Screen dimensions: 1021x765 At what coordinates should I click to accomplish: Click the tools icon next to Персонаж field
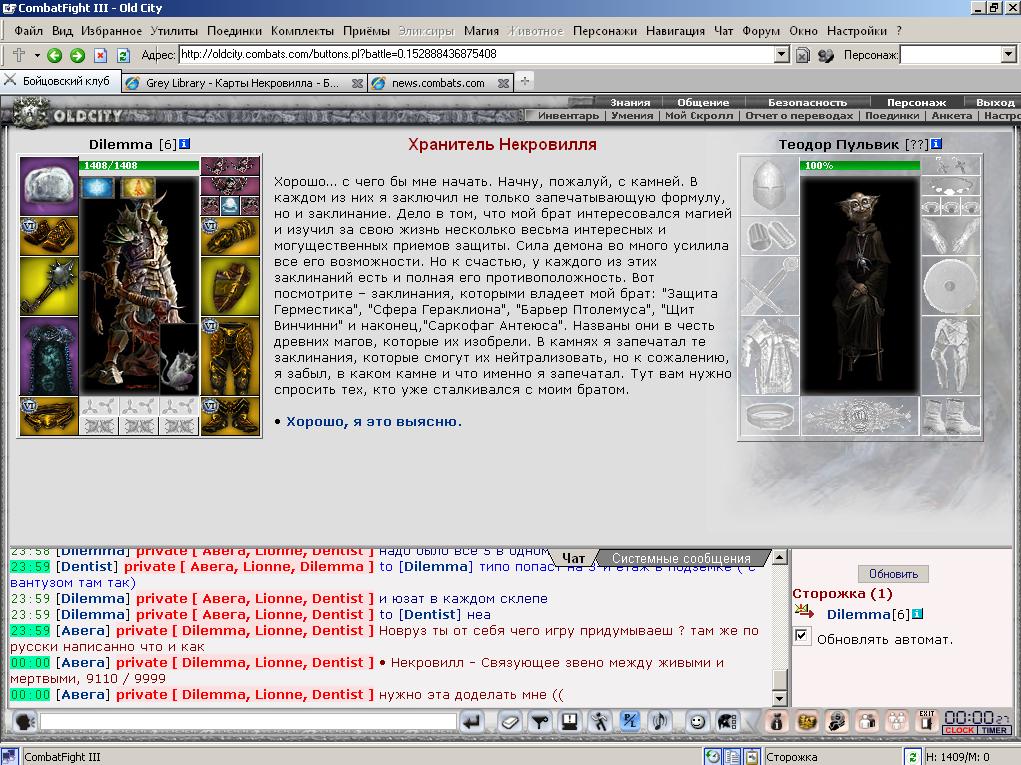tap(826, 55)
